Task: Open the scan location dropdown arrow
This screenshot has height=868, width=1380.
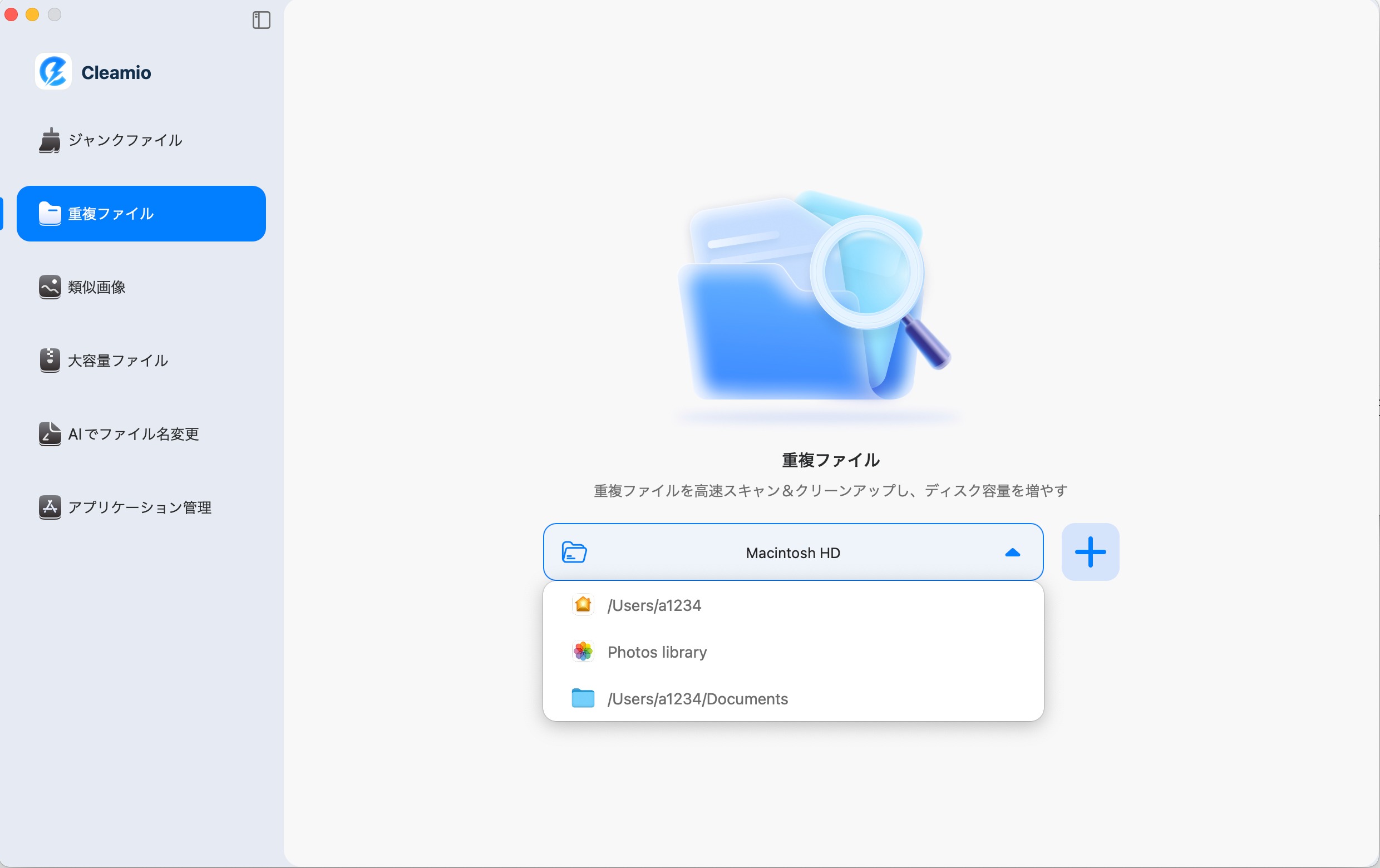Action: [1013, 552]
